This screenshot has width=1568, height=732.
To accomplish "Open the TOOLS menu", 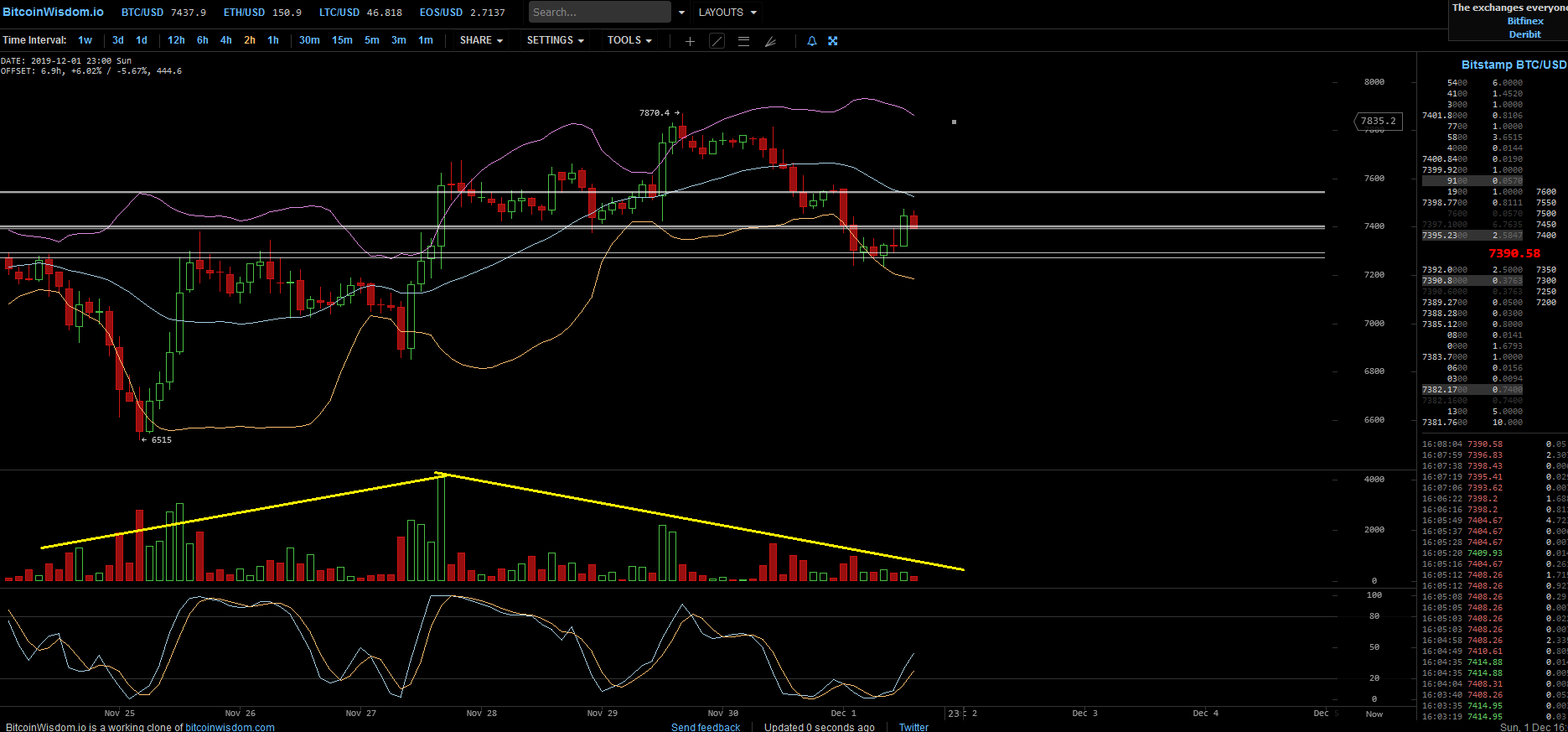I will tap(629, 40).
